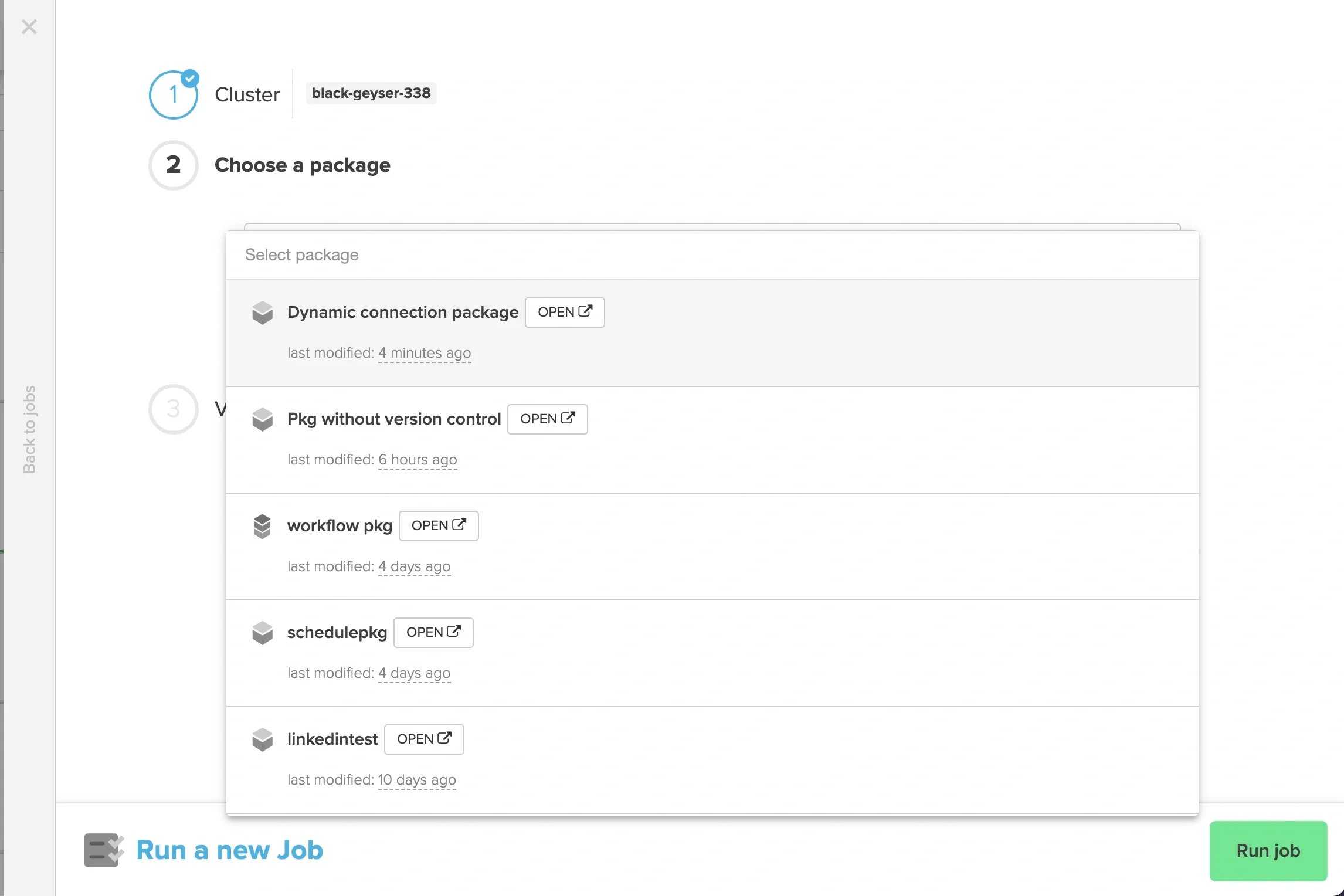The image size is (1344, 896).
Task: Click the Choose a package heading
Action: (x=303, y=165)
